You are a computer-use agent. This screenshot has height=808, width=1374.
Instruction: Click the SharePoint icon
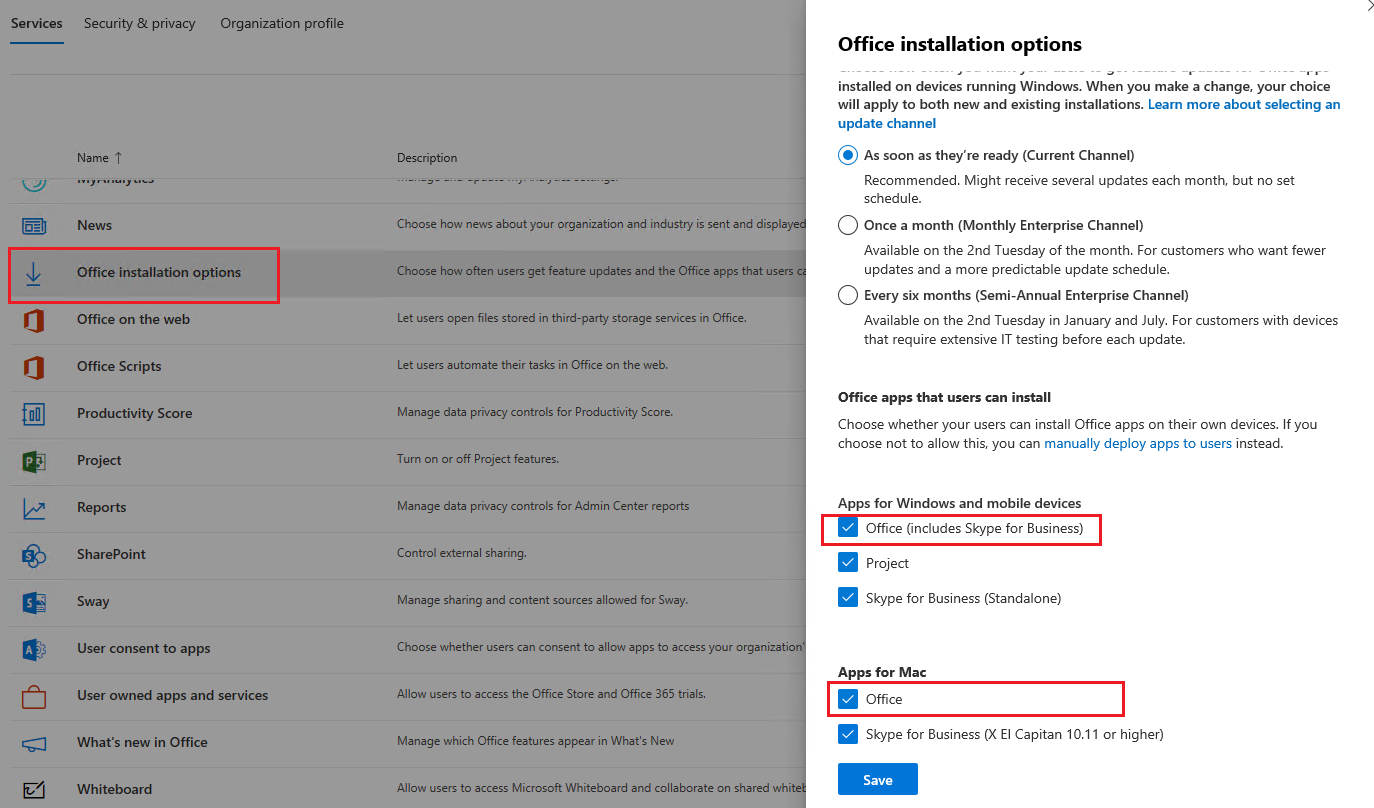click(34, 555)
